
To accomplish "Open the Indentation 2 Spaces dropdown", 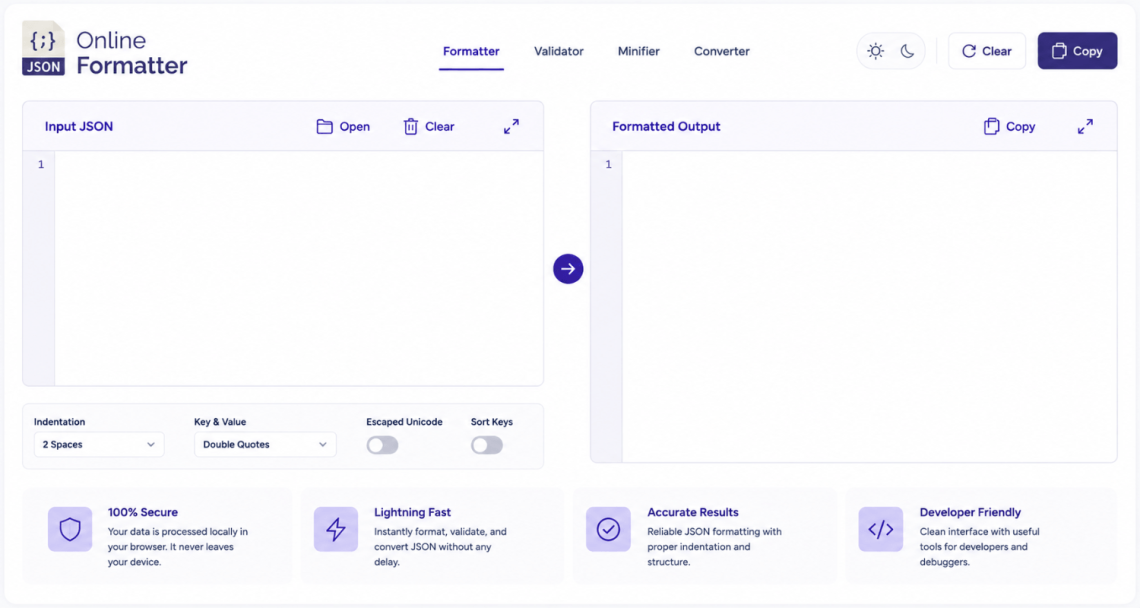I will (x=99, y=444).
